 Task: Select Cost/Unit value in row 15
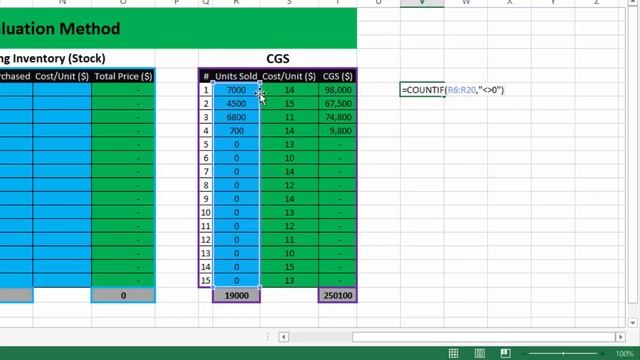(289, 280)
